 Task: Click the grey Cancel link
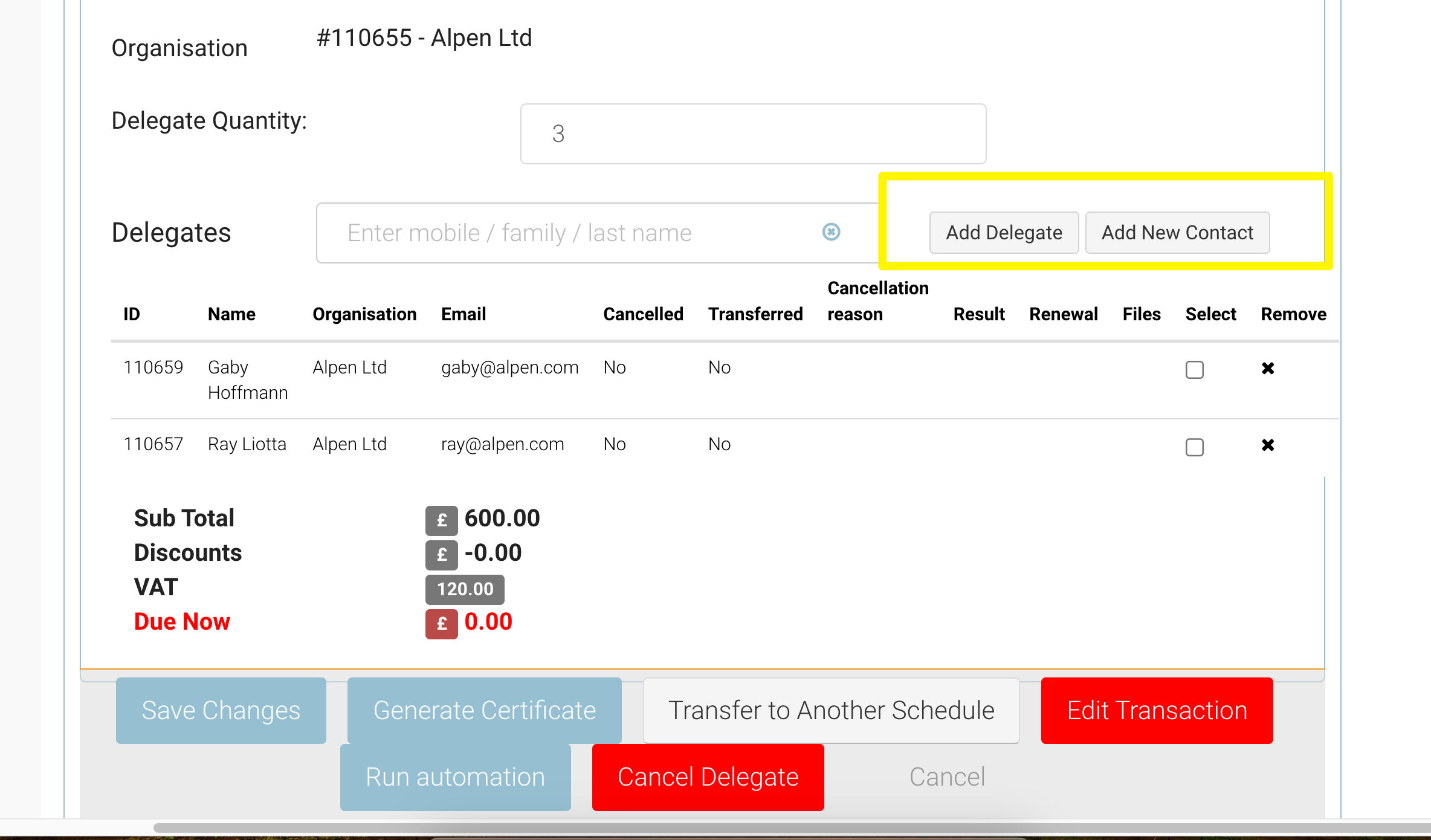(947, 777)
